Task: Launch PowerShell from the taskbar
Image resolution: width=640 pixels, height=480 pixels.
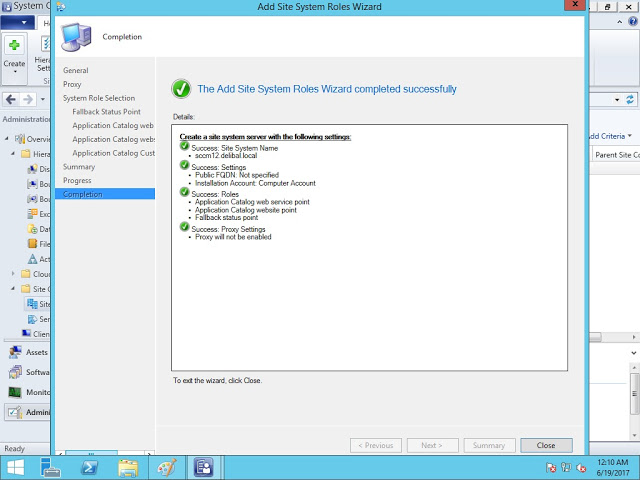Action: click(90, 467)
